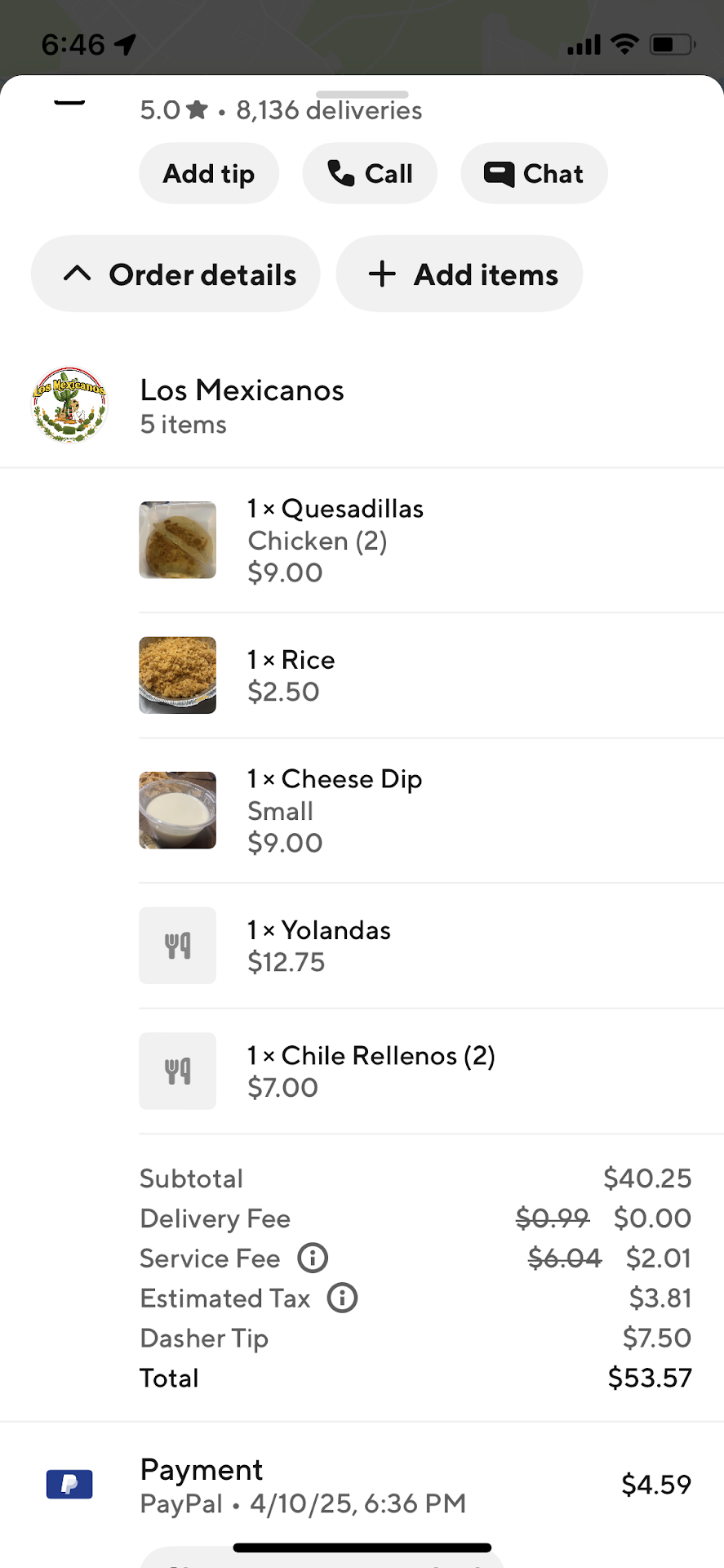Screen dimensions: 724x1568
Task: Select the Payment PayPal row
Action: [367, 1485]
